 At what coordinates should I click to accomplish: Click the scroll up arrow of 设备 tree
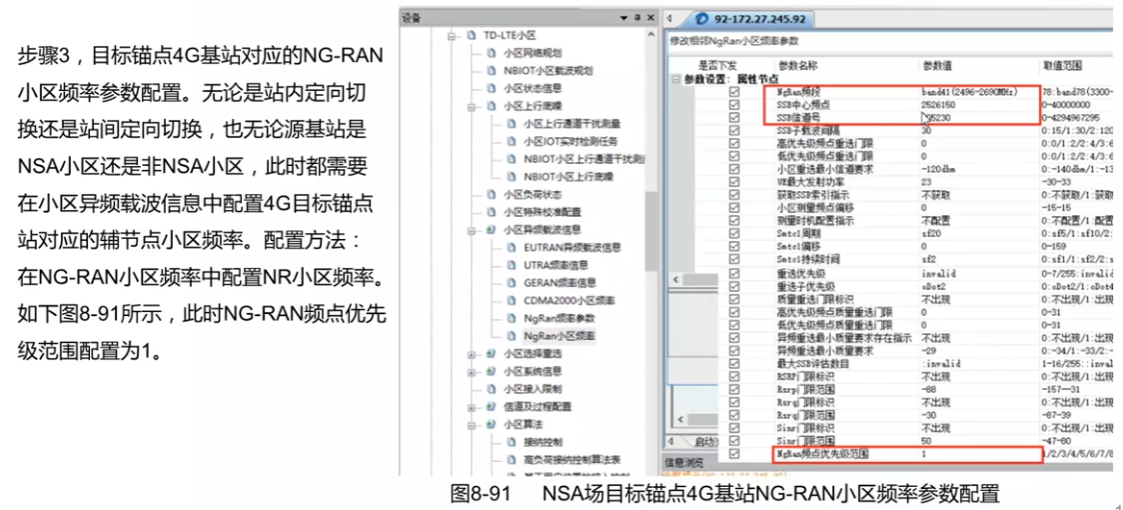652,33
